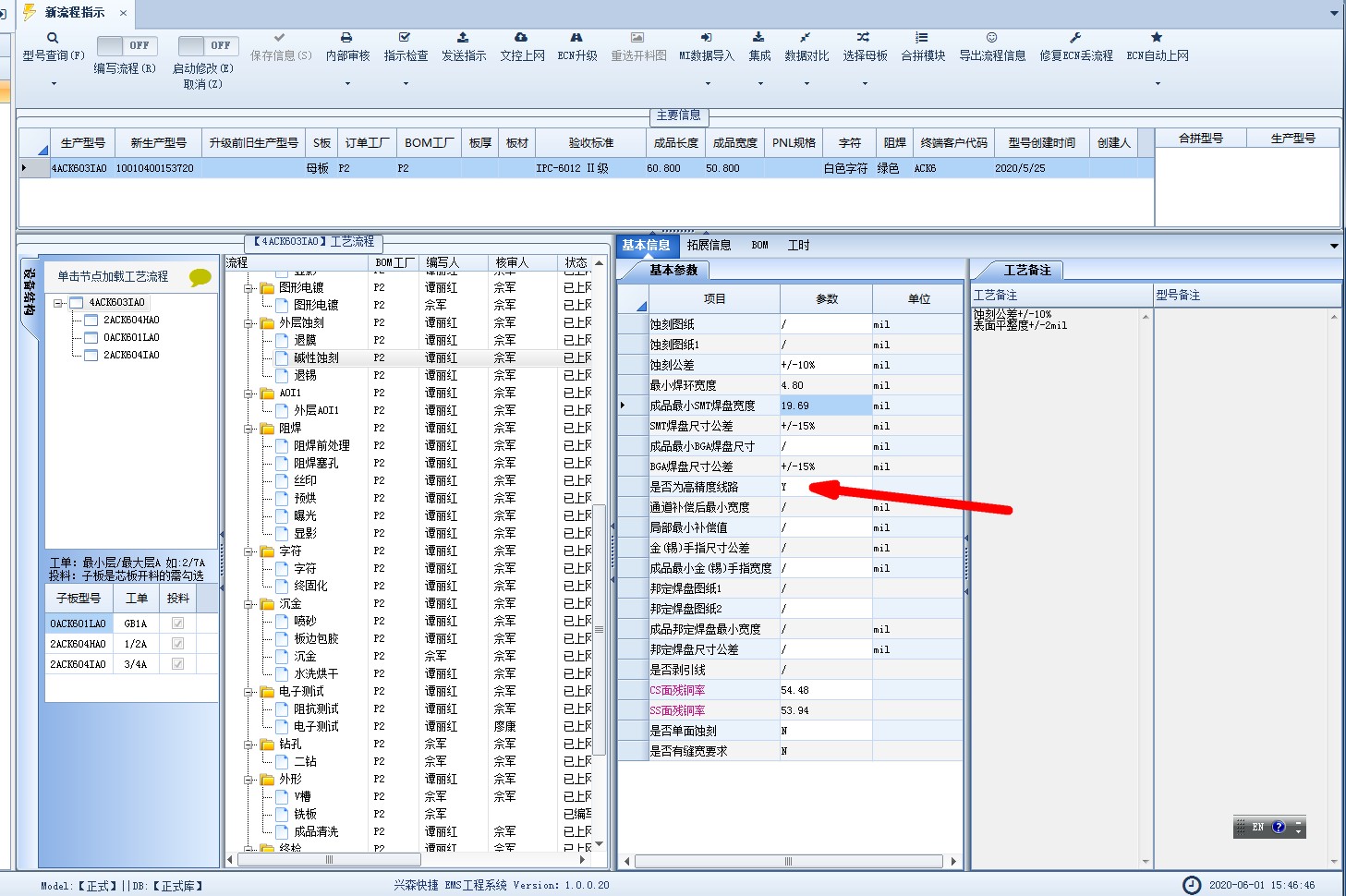1346x896 pixels.
Task: Click the 修复ECN丢流程 wrench icon
Action: point(1075,38)
